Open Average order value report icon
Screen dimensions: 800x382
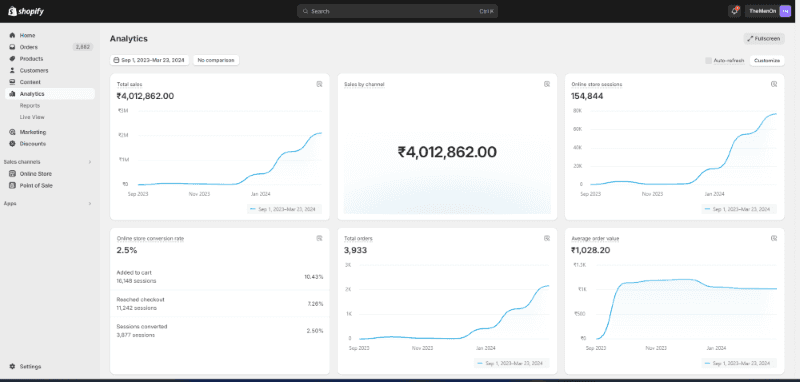773,238
